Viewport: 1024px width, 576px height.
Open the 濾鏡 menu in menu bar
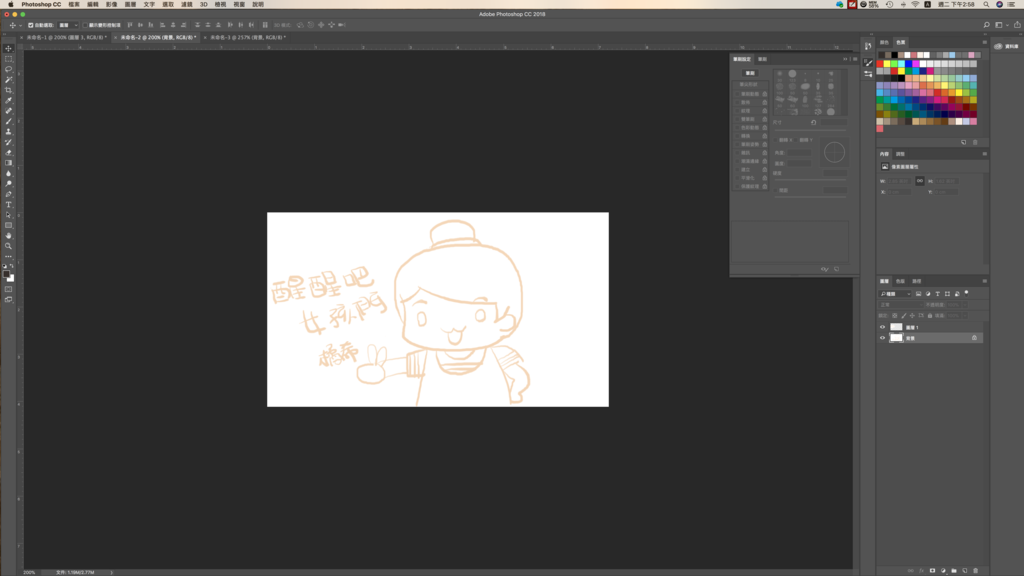186,4
